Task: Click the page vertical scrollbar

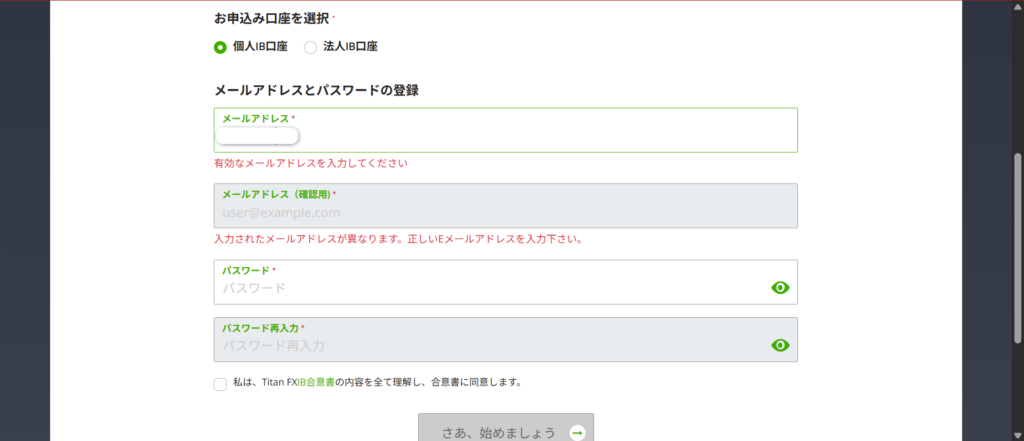Action: (1018, 248)
